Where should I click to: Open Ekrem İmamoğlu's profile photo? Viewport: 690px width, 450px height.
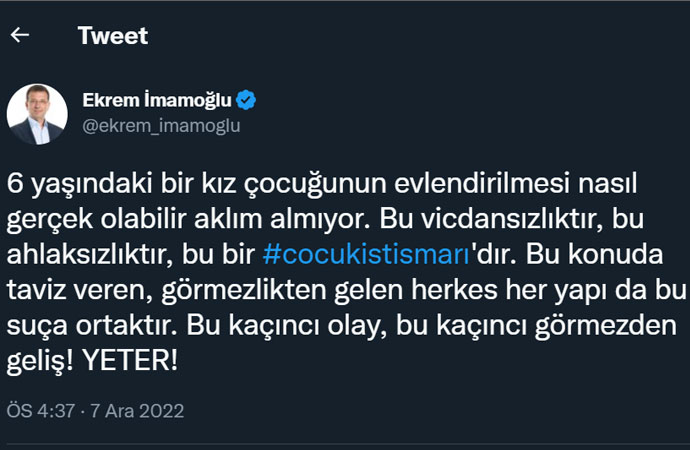click(x=37, y=113)
